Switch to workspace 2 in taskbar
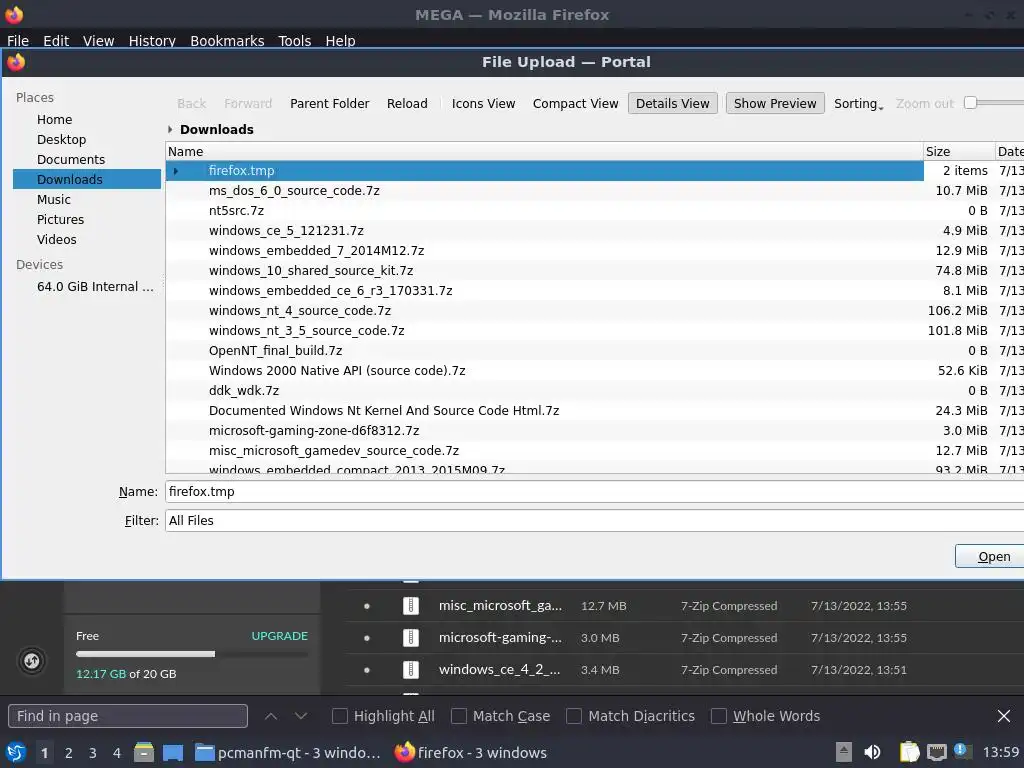Image resolution: width=1024 pixels, height=768 pixels. (x=69, y=753)
